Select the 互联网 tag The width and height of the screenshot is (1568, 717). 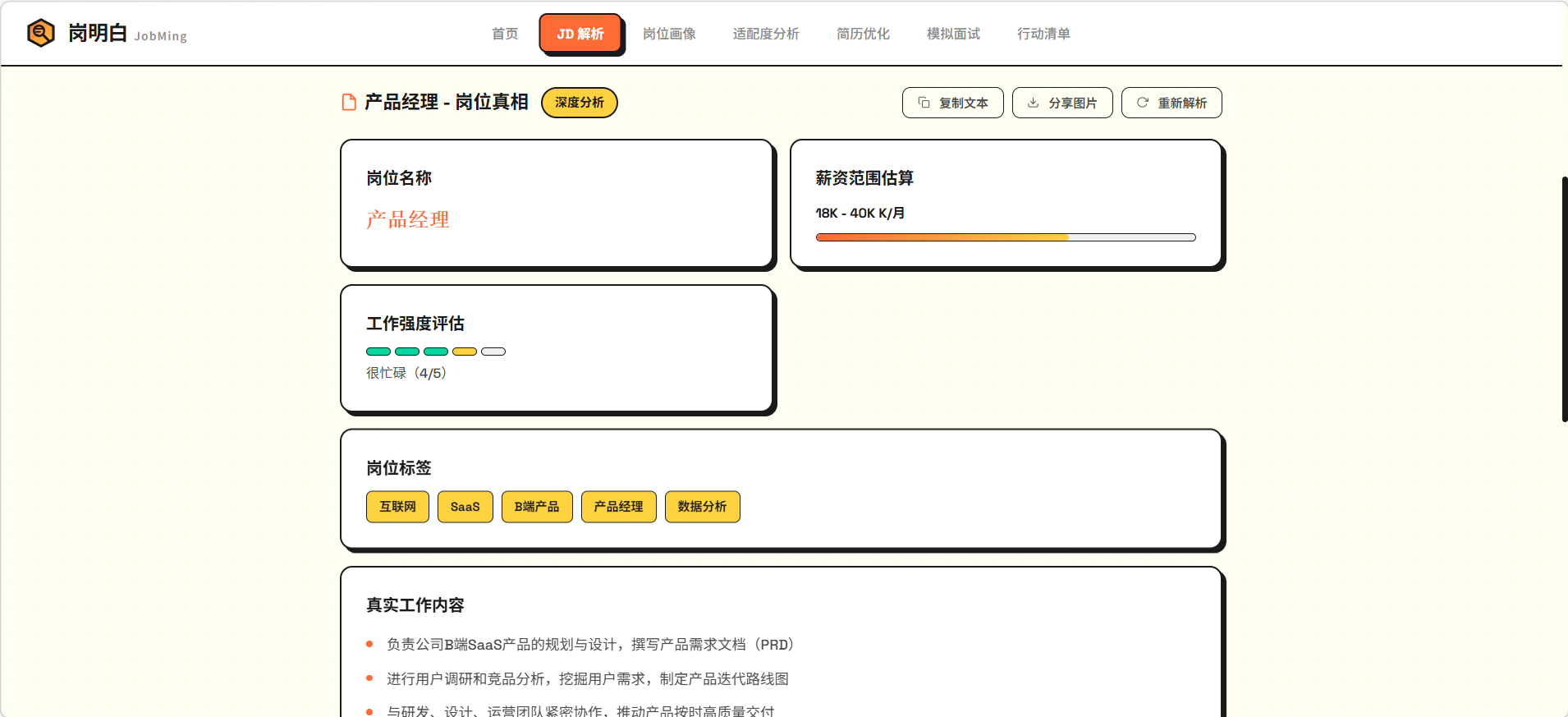(x=397, y=507)
